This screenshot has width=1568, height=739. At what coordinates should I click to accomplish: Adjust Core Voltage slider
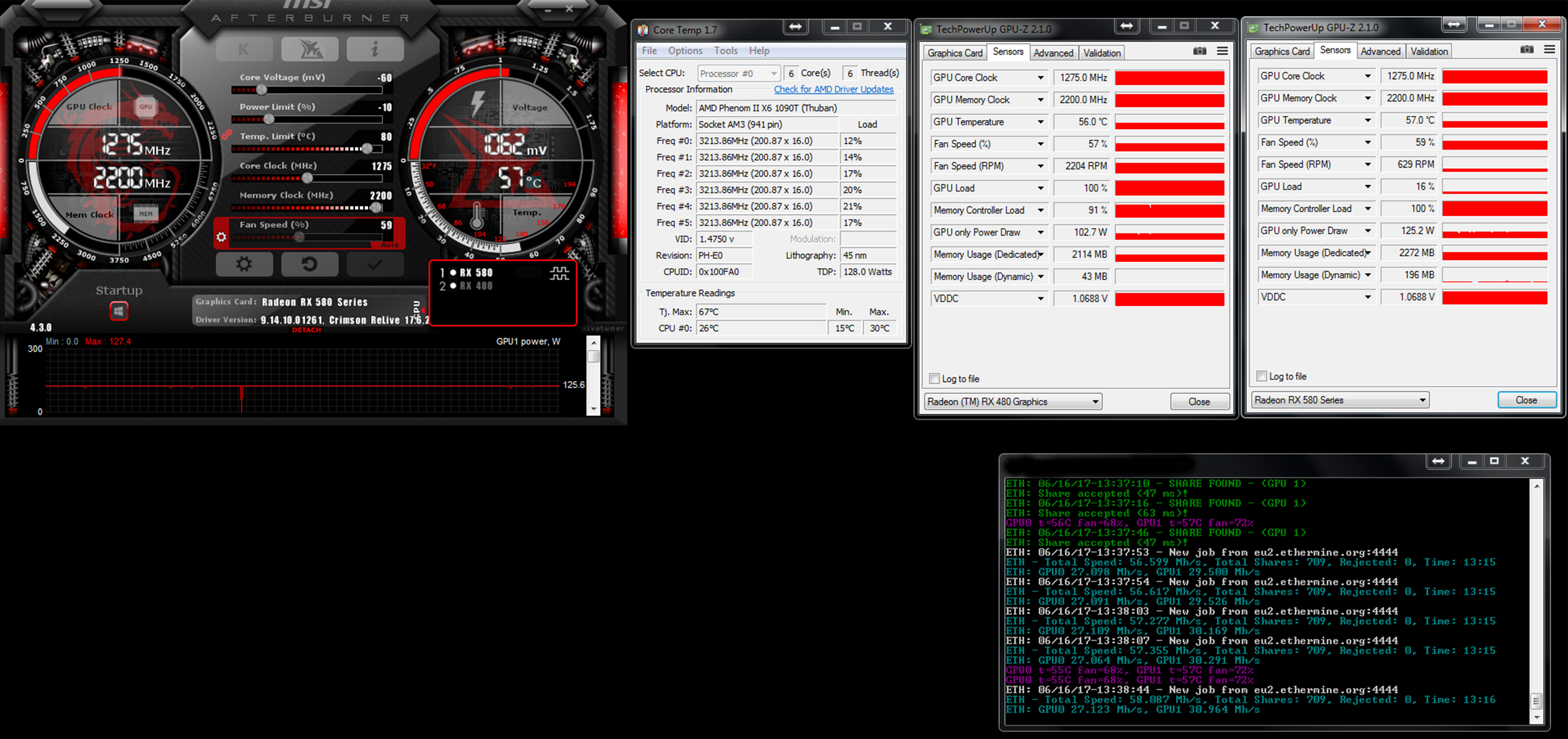coord(262,90)
